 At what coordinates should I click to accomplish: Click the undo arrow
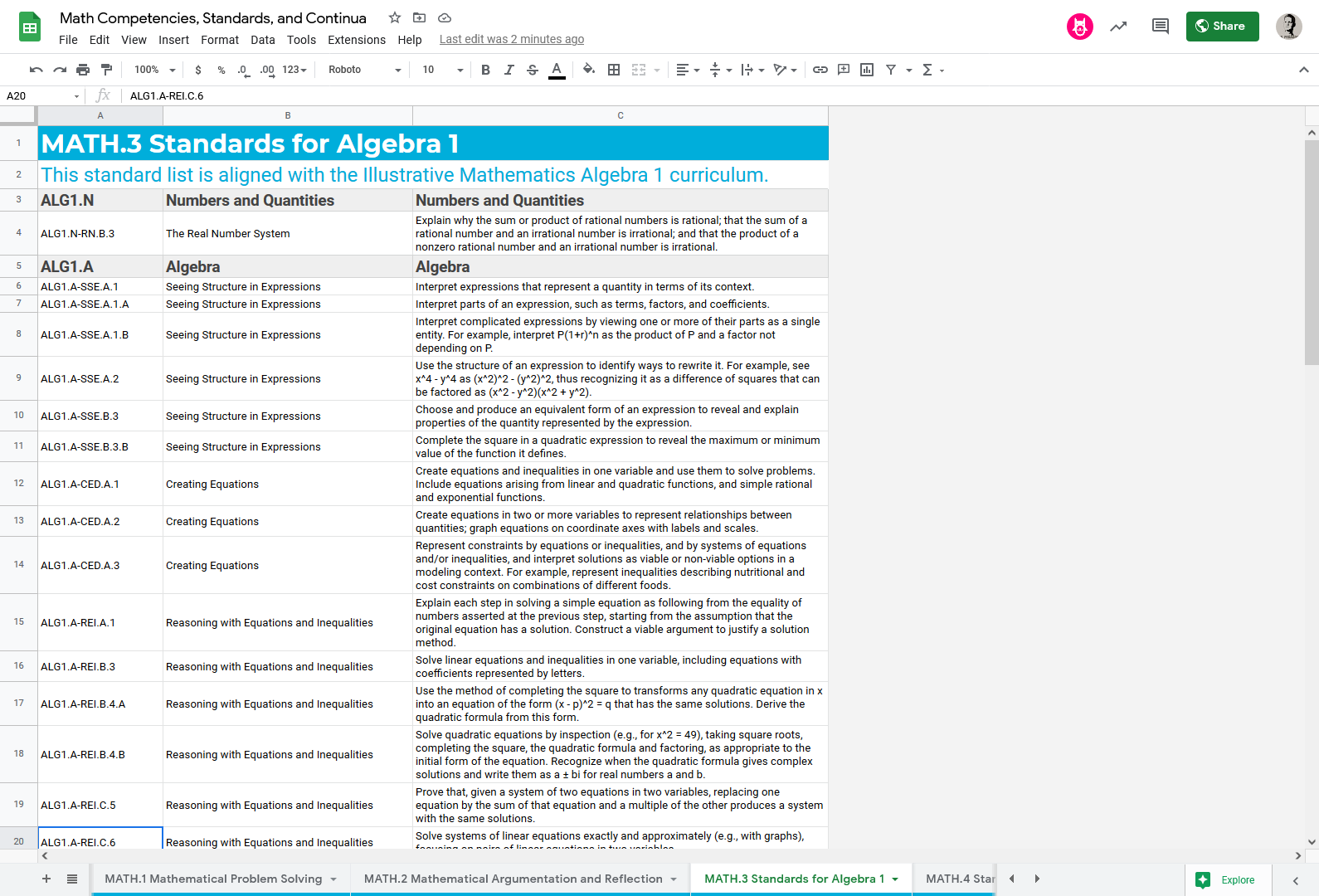tap(36, 70)
